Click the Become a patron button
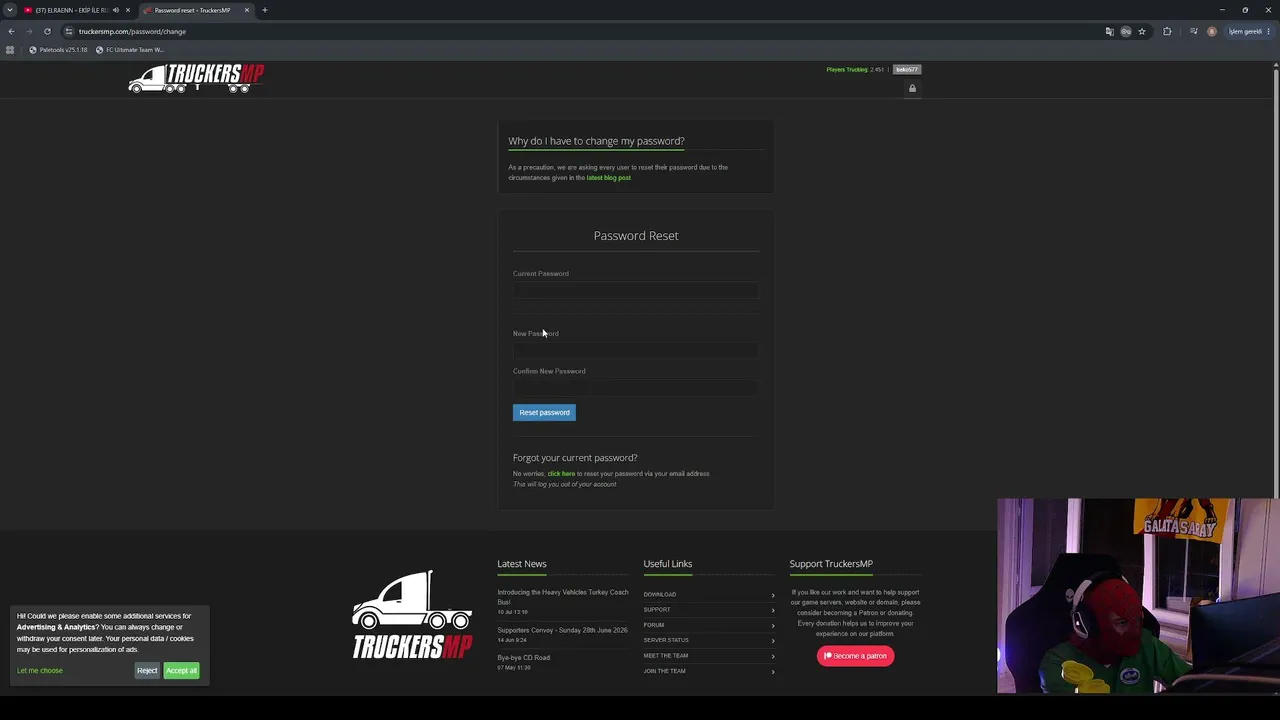Image resolution: width=1280 pixels, height=720 pixels. [855, 656]
